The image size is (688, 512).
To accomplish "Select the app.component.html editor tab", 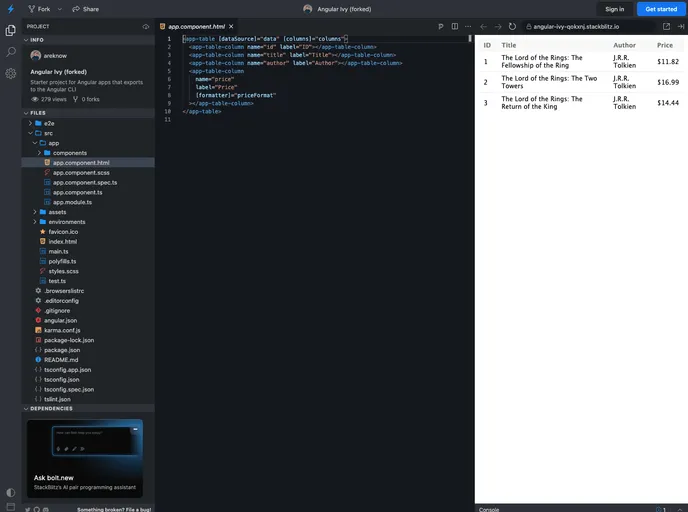I will [196, 26].
